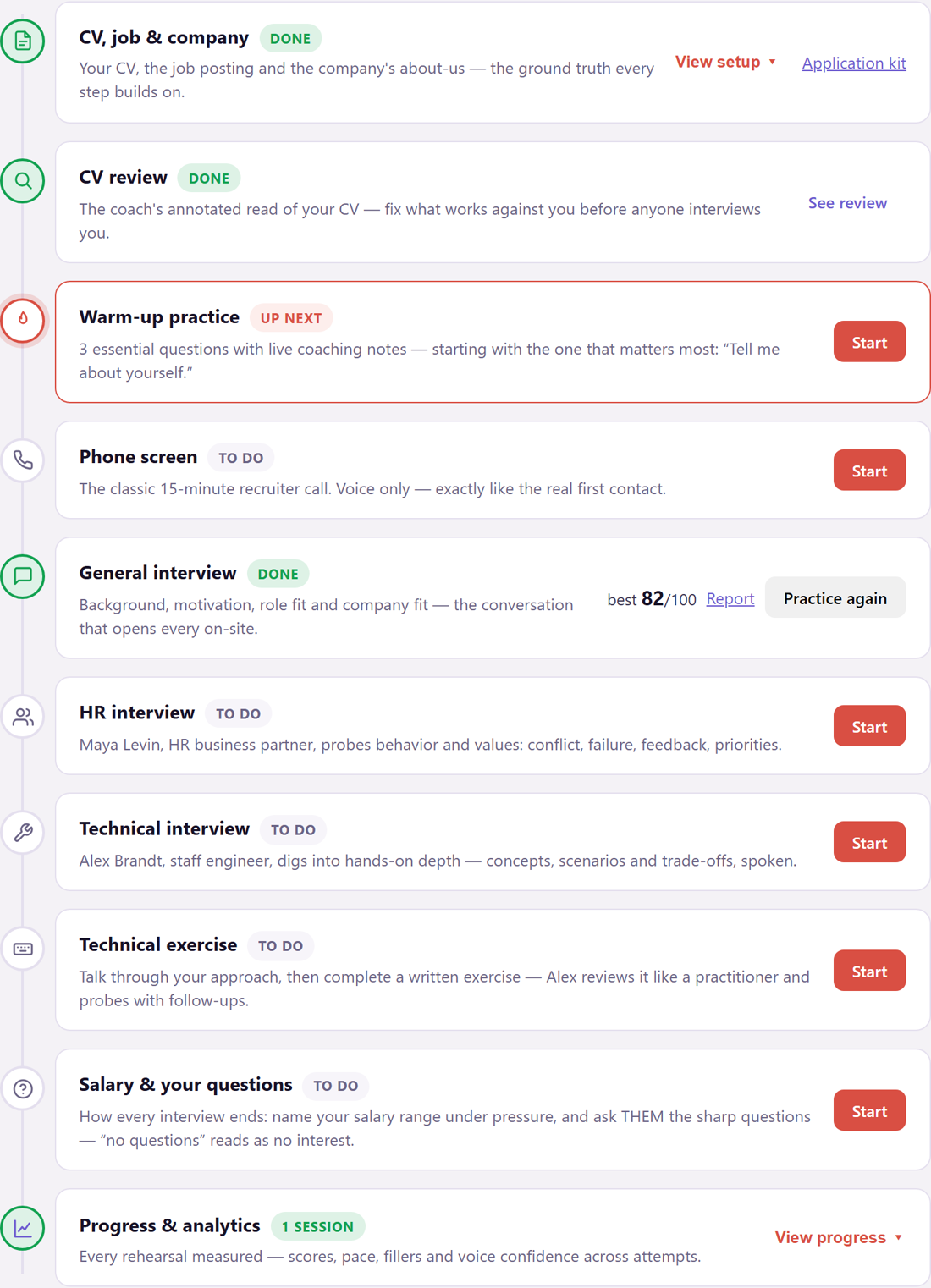Open the General interview Report link
Image resolution: width=931 pixels, height=1288 pixels.
click(730, 598)
